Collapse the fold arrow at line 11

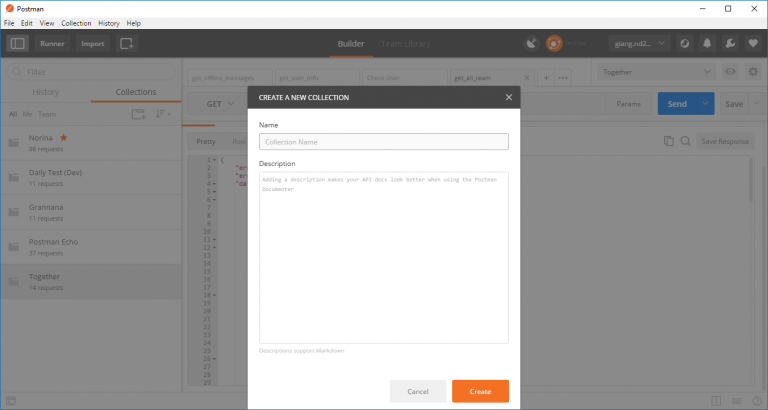(214, 240)
